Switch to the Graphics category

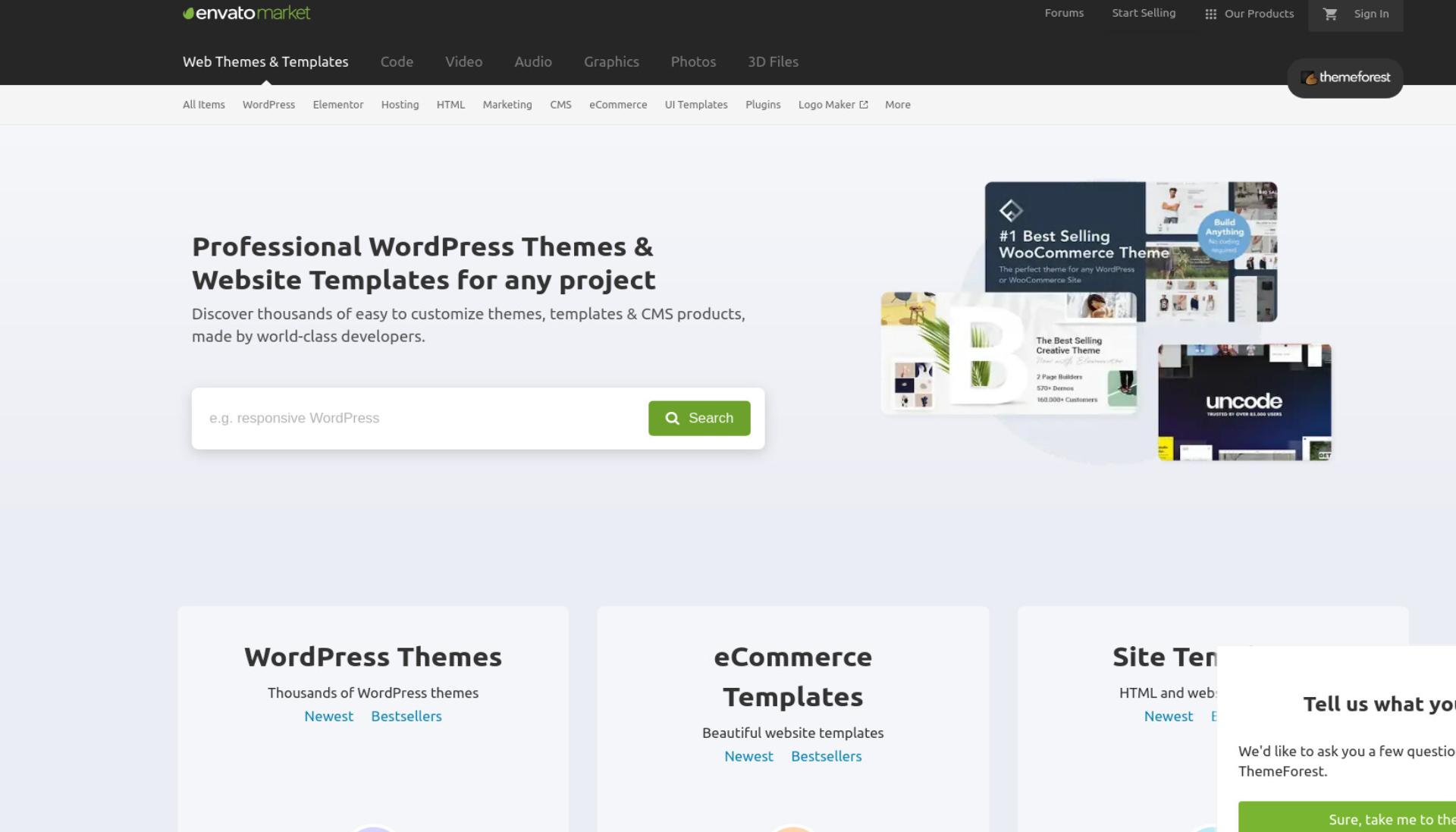[611, 61]
